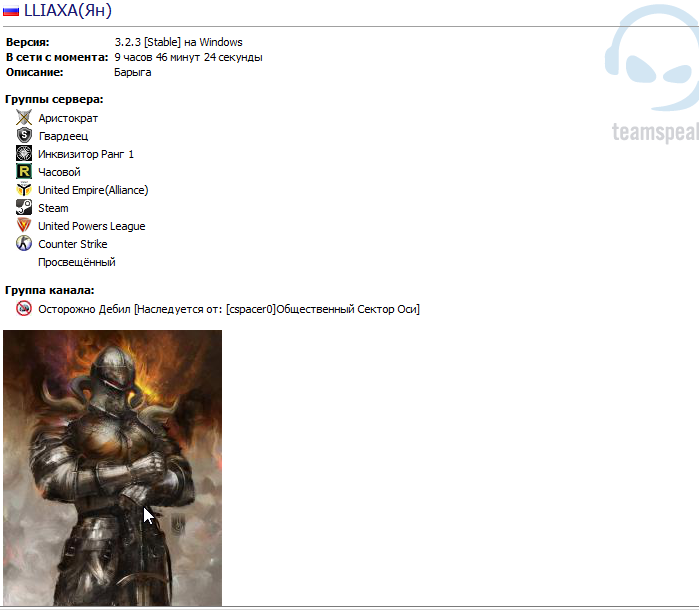
Task: Click the armored knight avatar image
Action: (112, 468)
